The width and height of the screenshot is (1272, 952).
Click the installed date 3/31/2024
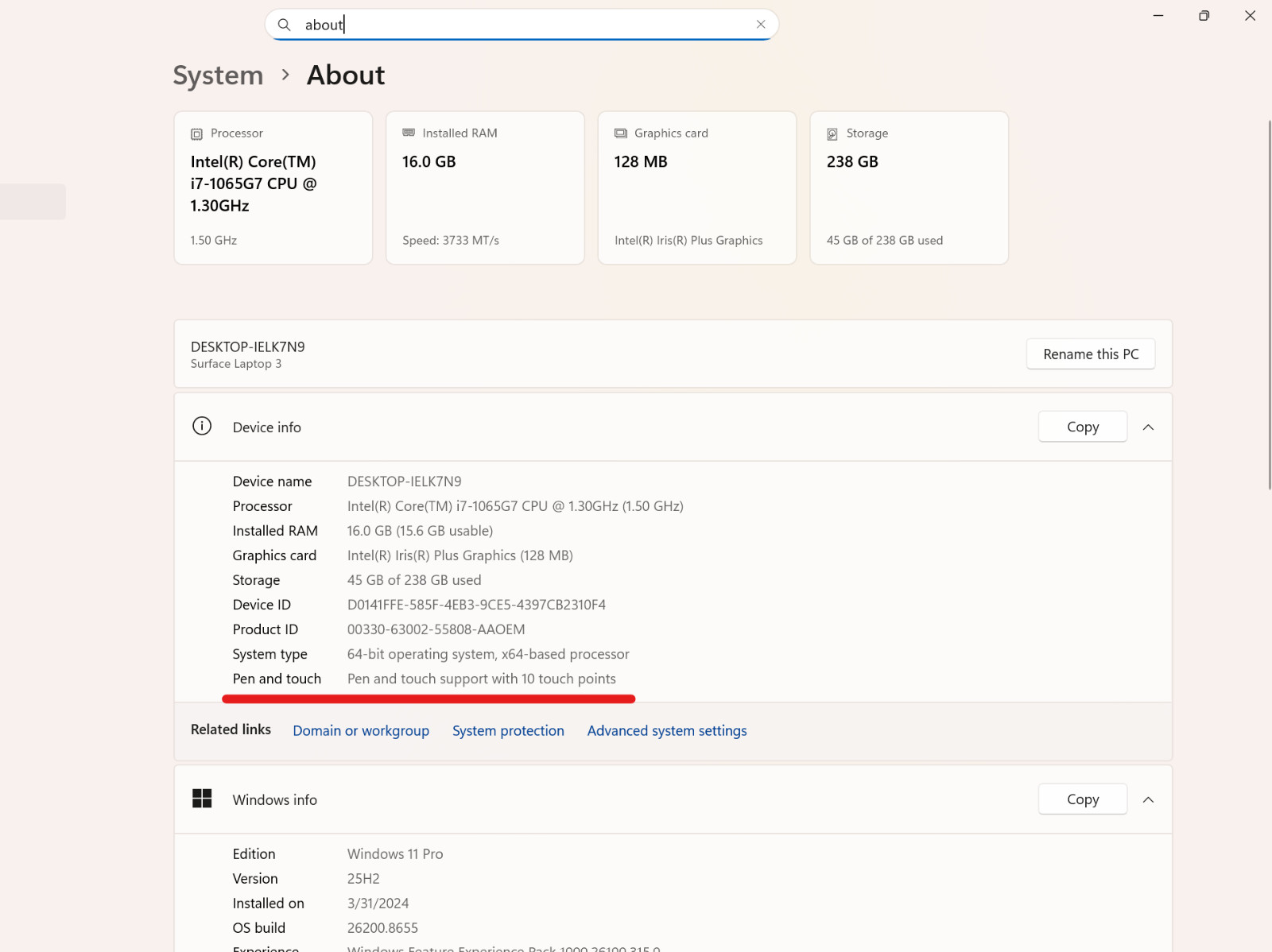click(378, 904)
